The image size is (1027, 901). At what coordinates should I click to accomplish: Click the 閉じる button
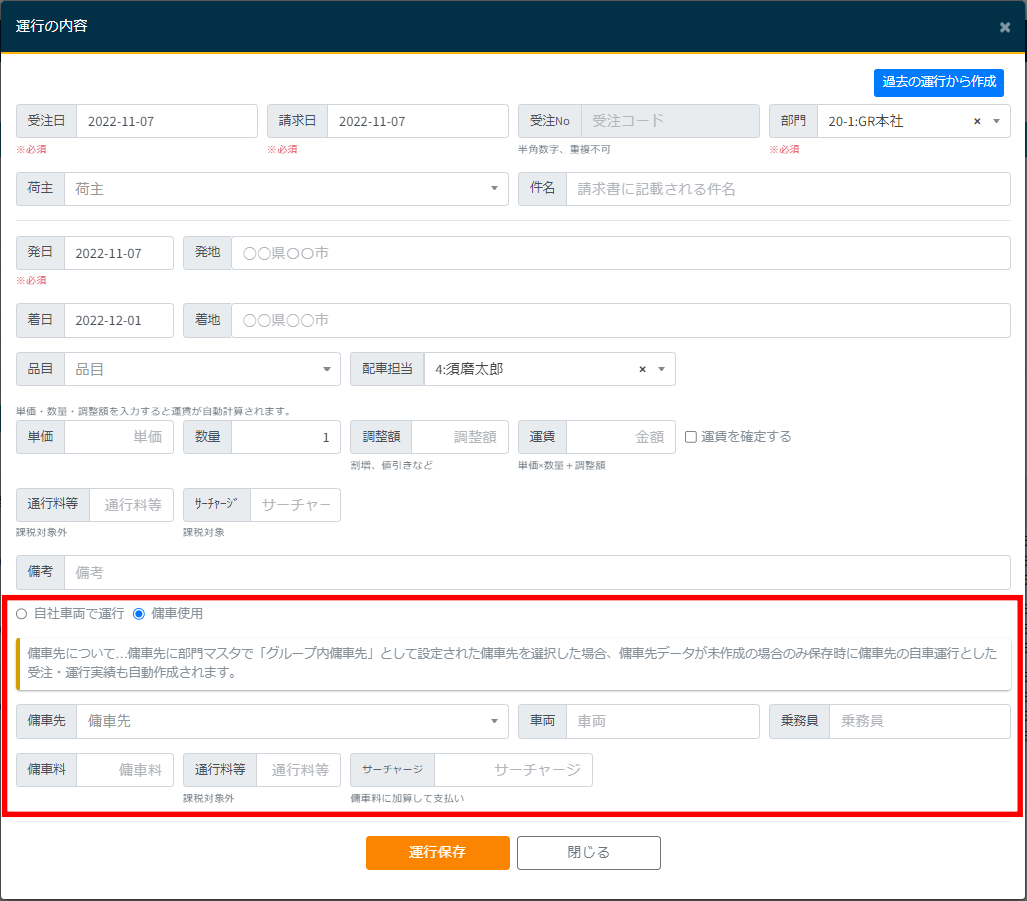588,853
